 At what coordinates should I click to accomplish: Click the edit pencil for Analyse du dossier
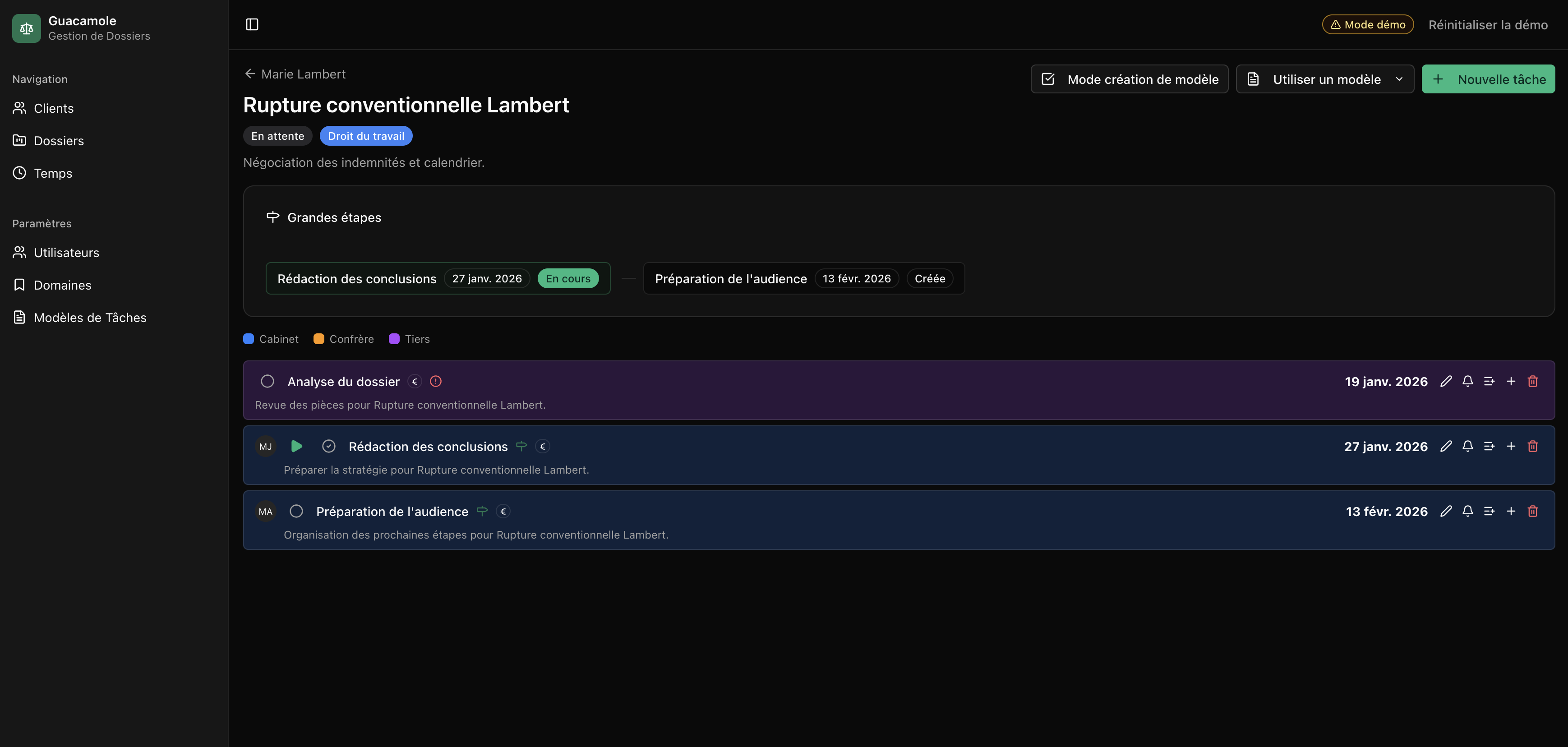(x=1446, y=382)
